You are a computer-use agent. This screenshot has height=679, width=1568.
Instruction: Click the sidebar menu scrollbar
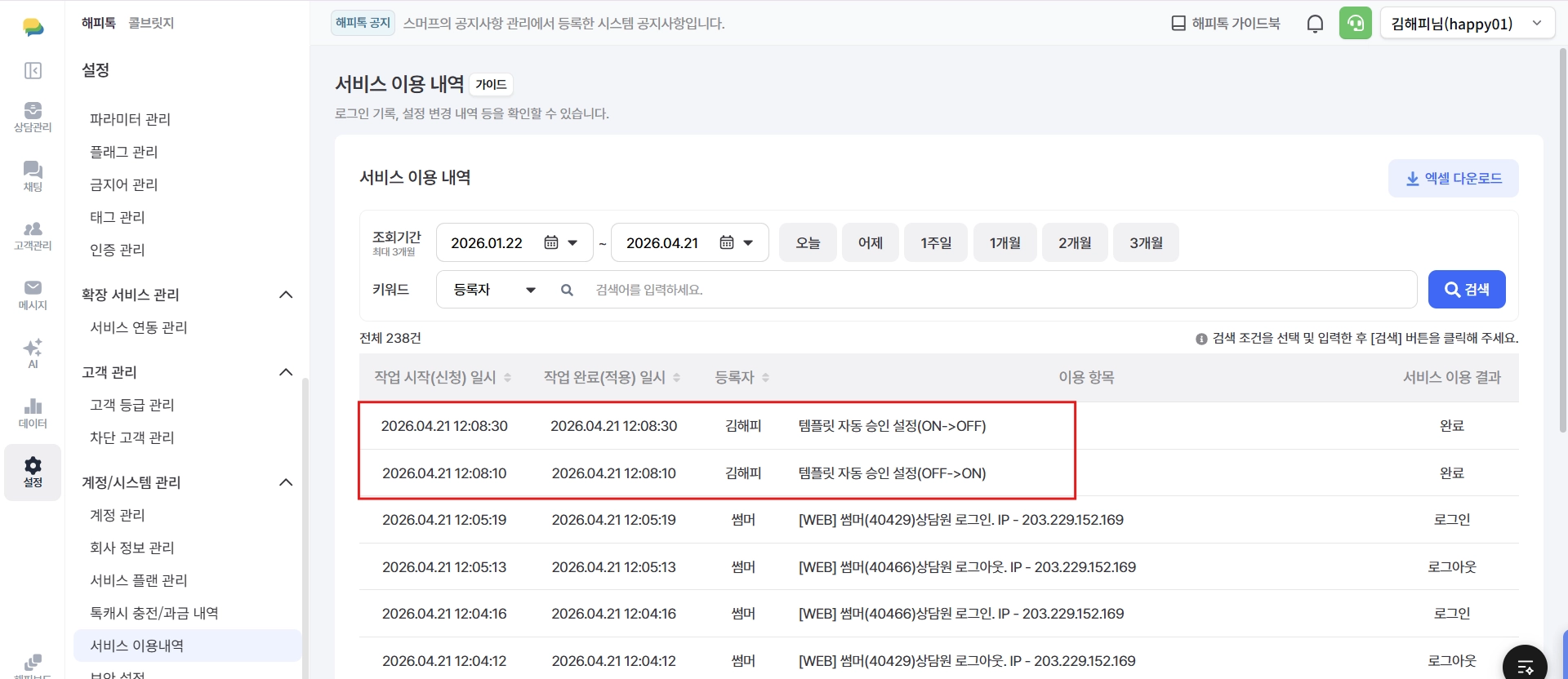305,526
